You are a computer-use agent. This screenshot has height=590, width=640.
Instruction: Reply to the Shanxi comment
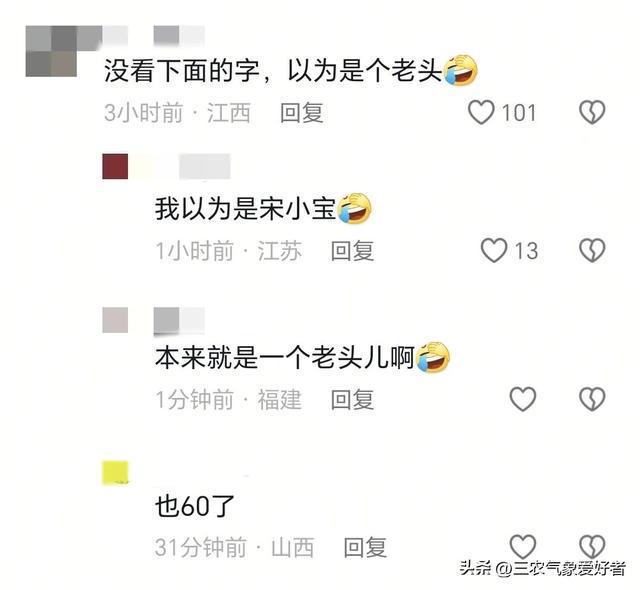coord(365,547)
